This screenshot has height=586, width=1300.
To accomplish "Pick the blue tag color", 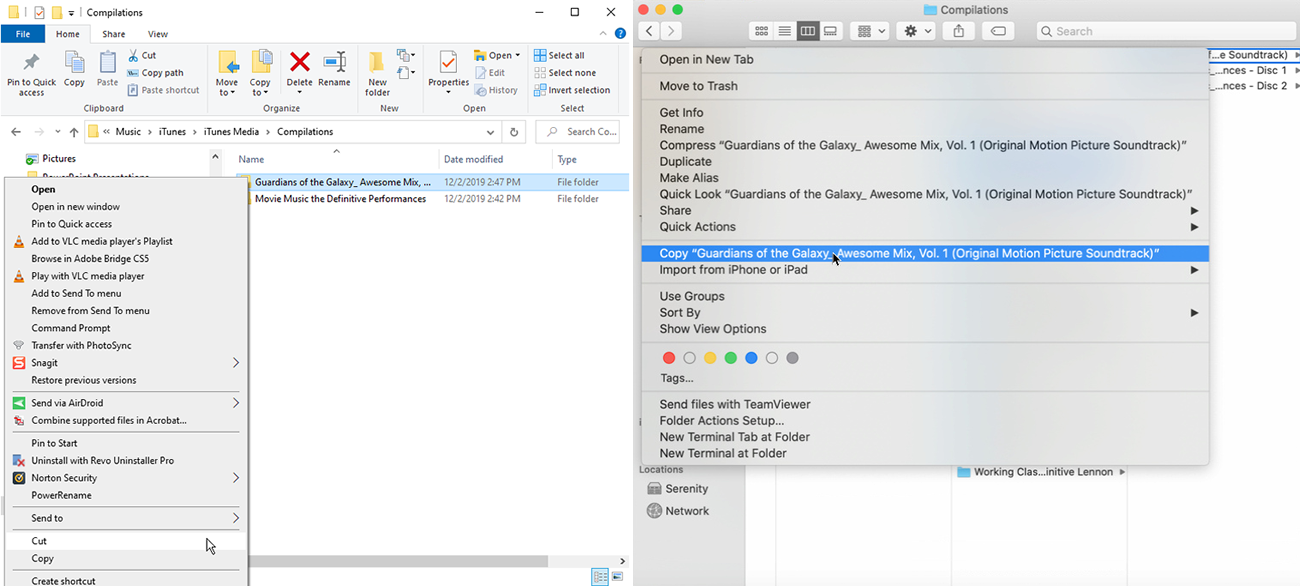I will [751, 358].
